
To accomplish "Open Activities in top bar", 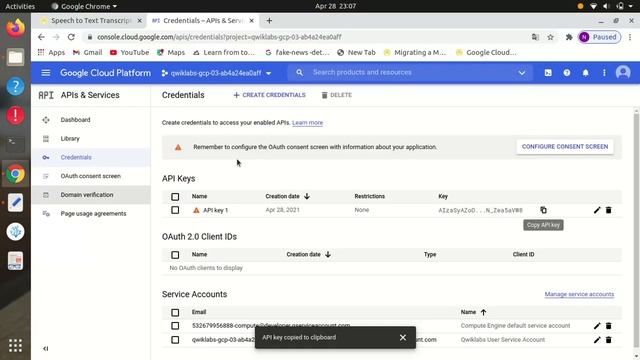I will pyautogui.click(x=20, y=6).
